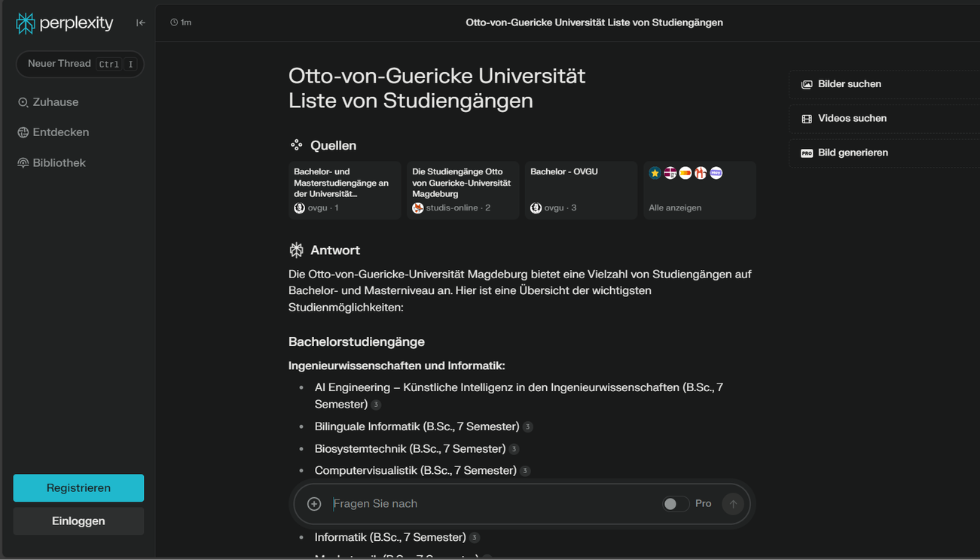
Task: Click the PRO badge icon beside Bild generieren
Action: pos(807,153)
